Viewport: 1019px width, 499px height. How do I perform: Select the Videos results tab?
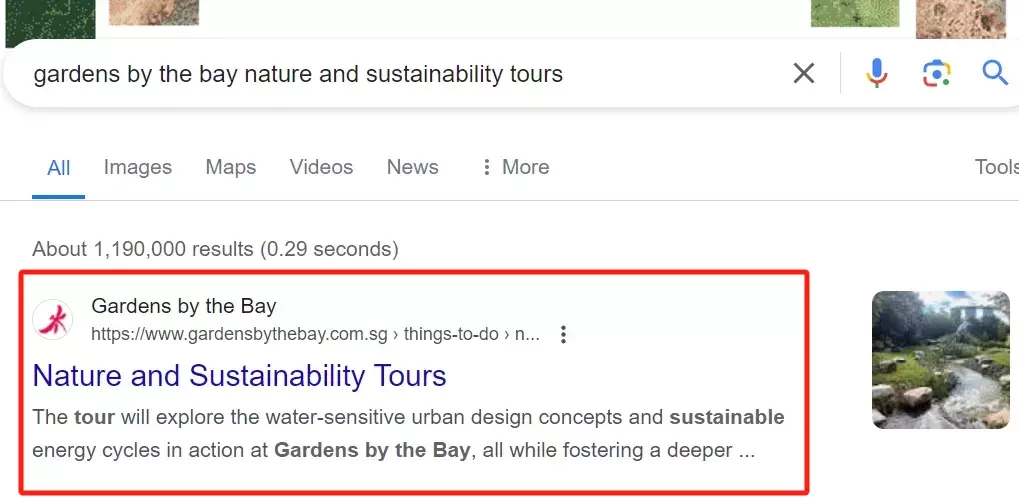(321, 167)
